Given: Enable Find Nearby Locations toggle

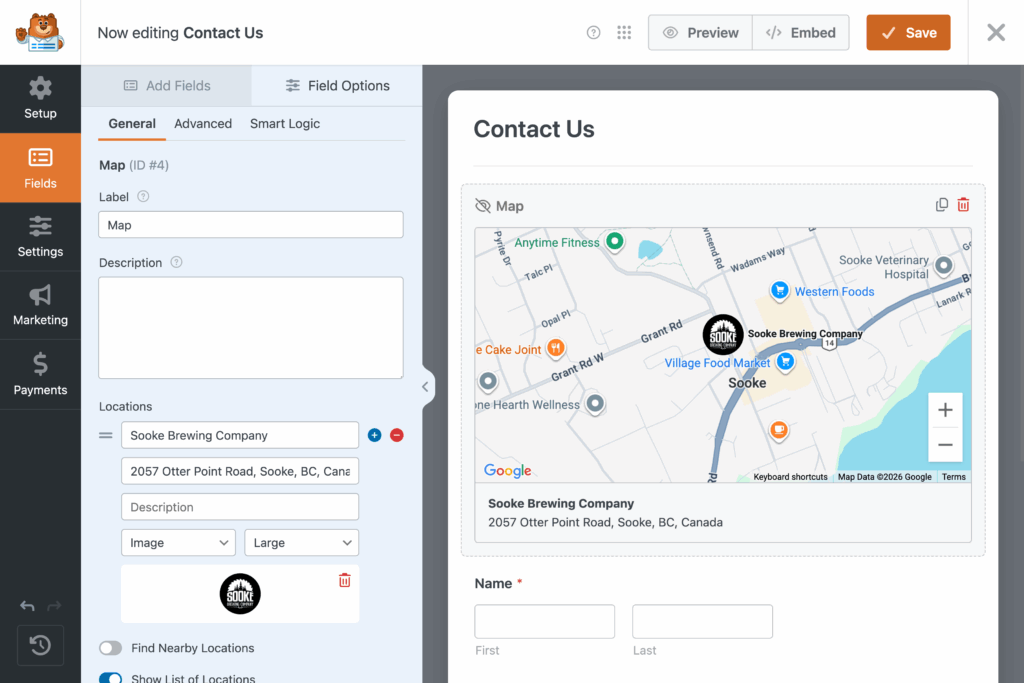Looking at the screenshot, I should tap(110, 648).
